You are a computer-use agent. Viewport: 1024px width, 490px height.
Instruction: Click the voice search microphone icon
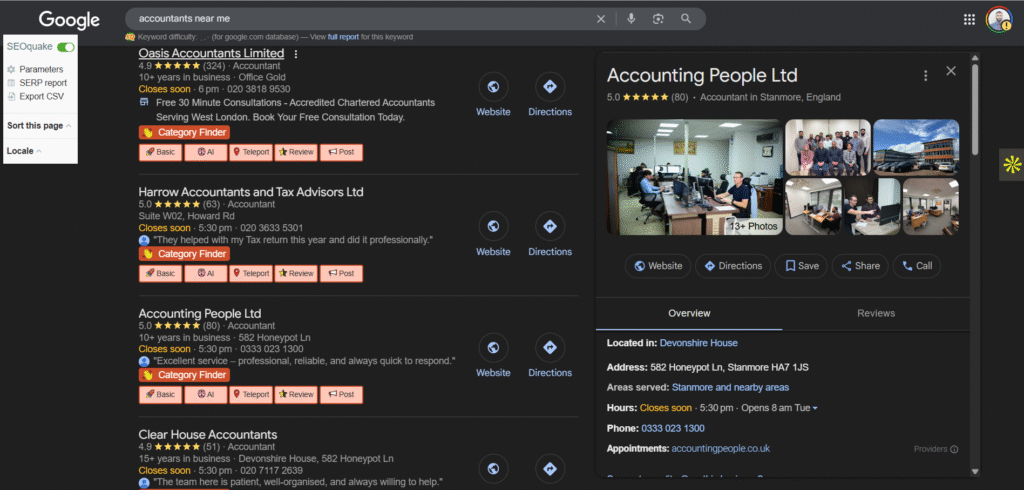pyautogui.click(x=631, y=19)
